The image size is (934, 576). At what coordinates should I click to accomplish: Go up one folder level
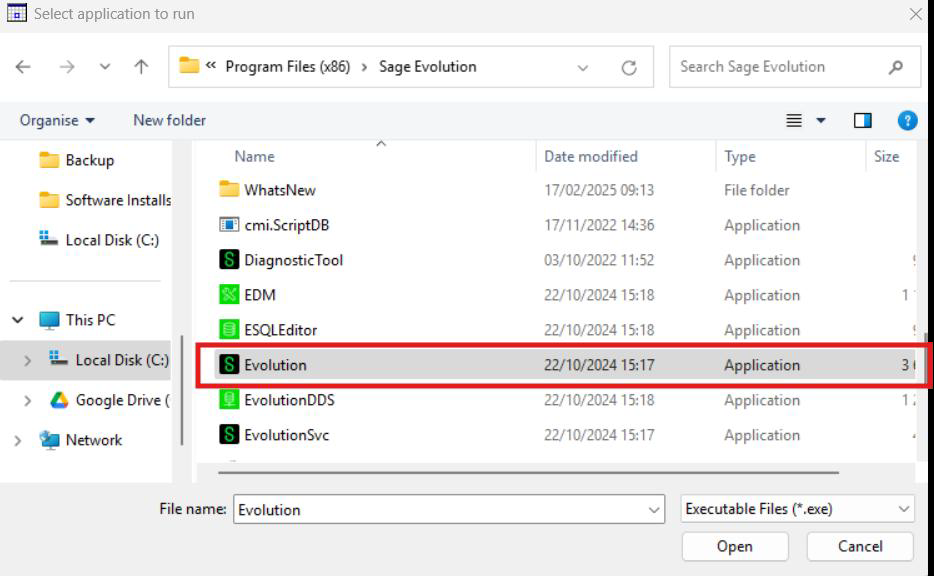click(x=141, y=68)
